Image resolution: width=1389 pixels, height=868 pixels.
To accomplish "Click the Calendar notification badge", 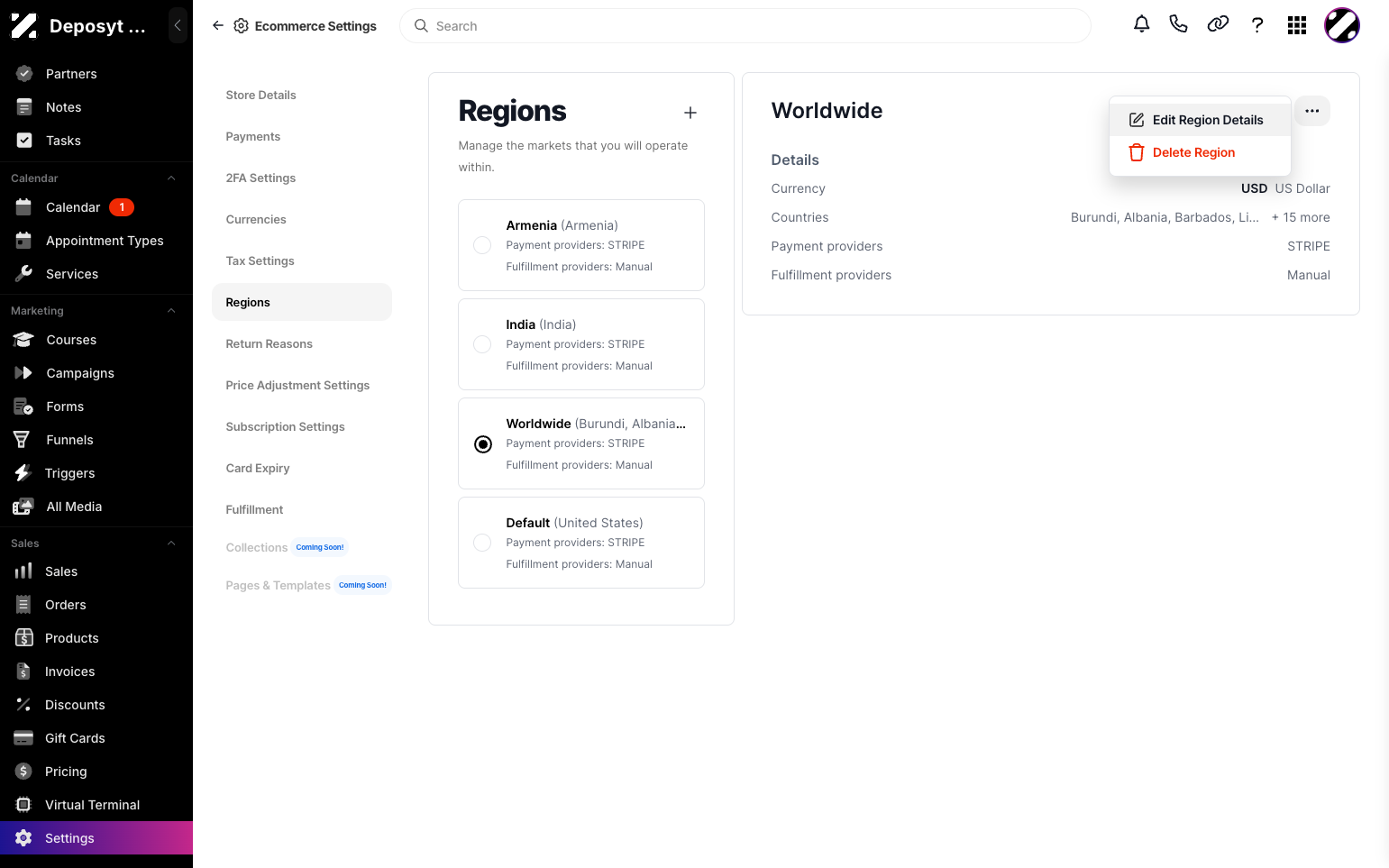I will click(x=122, y=207).
